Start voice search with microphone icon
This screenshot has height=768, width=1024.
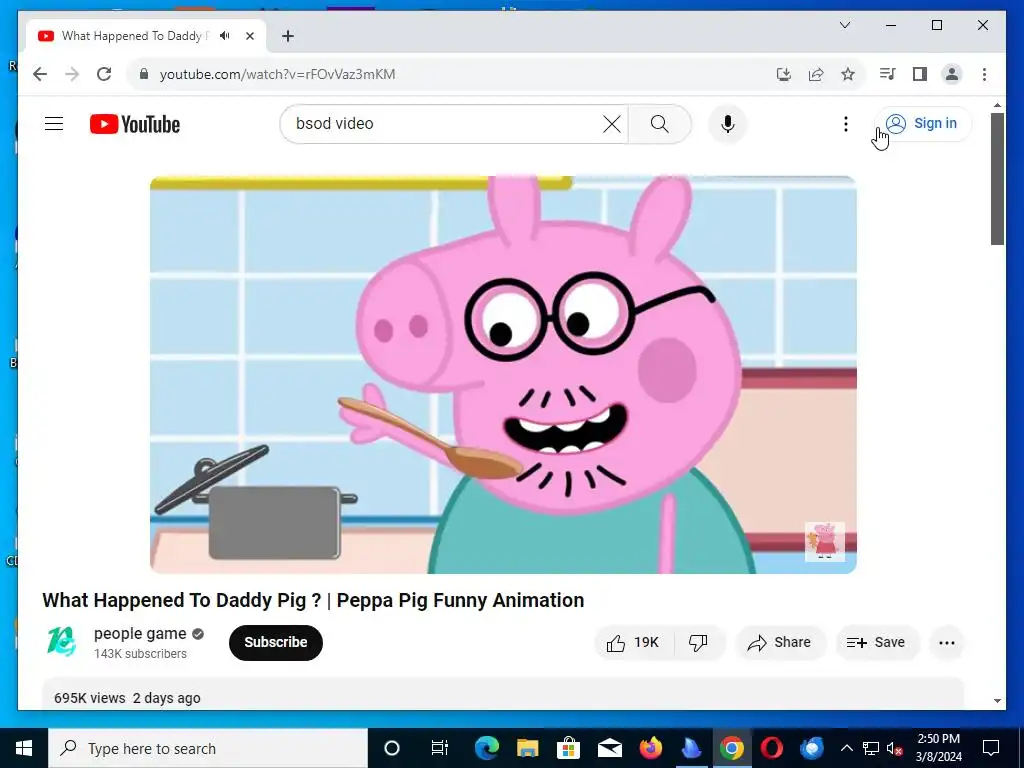point(728,124)
